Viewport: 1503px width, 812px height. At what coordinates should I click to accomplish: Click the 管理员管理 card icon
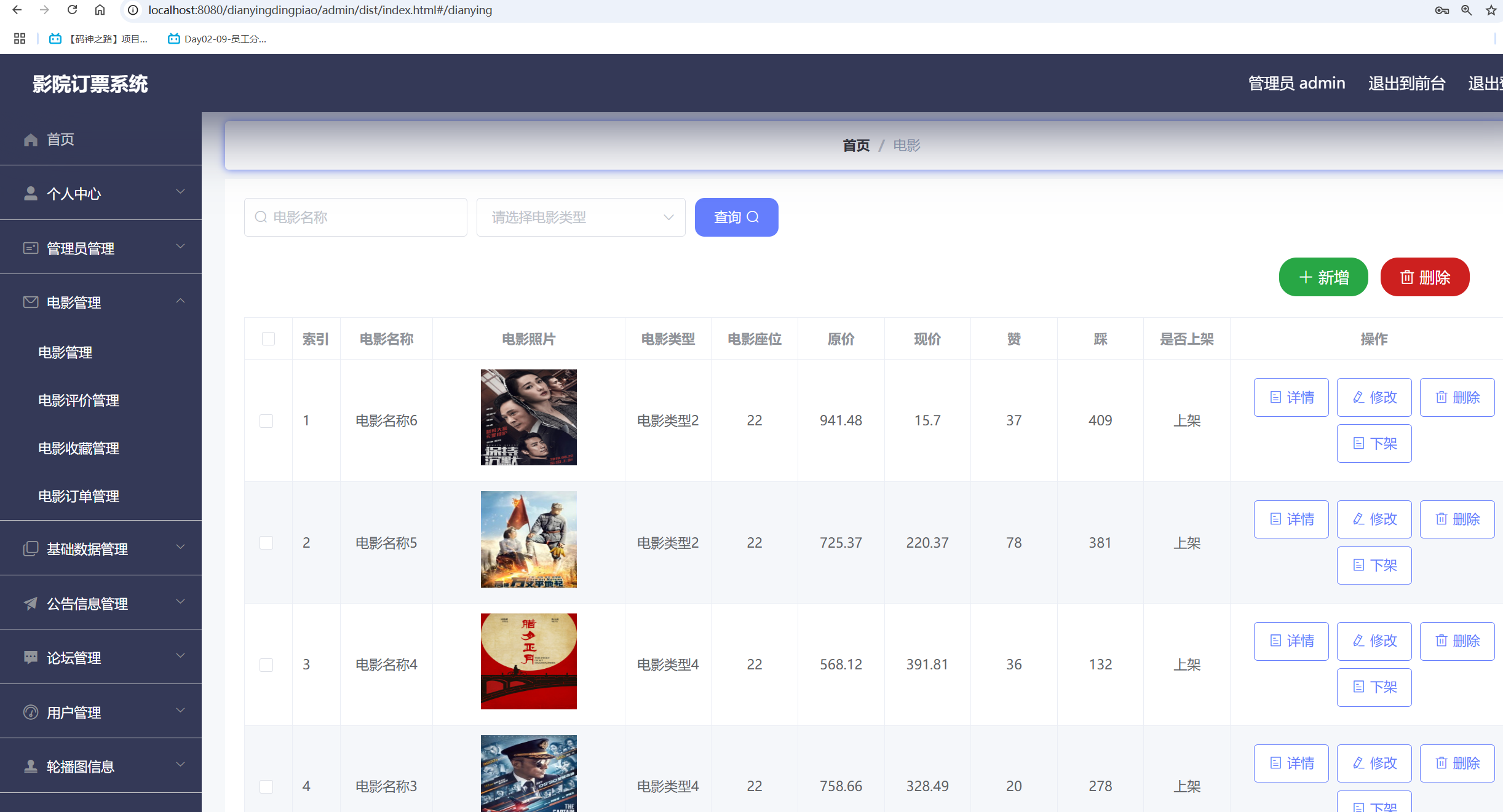(x=31, y=248)
